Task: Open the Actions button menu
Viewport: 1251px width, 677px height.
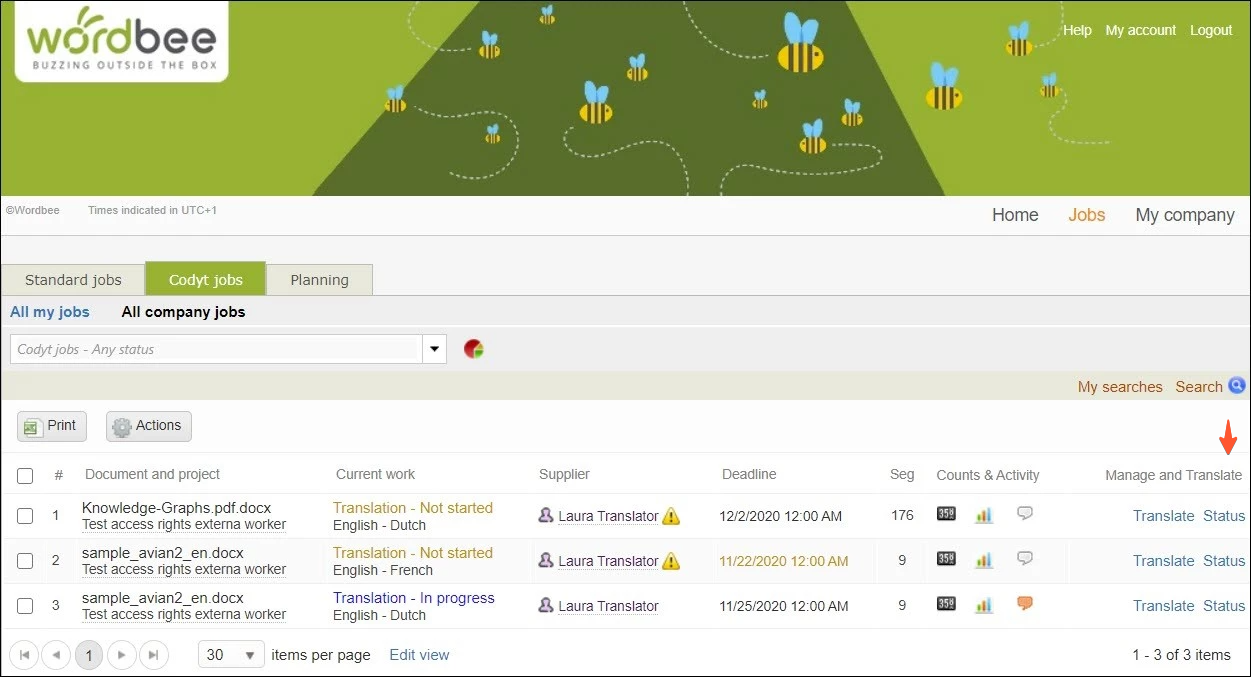Action: point(149,426)
